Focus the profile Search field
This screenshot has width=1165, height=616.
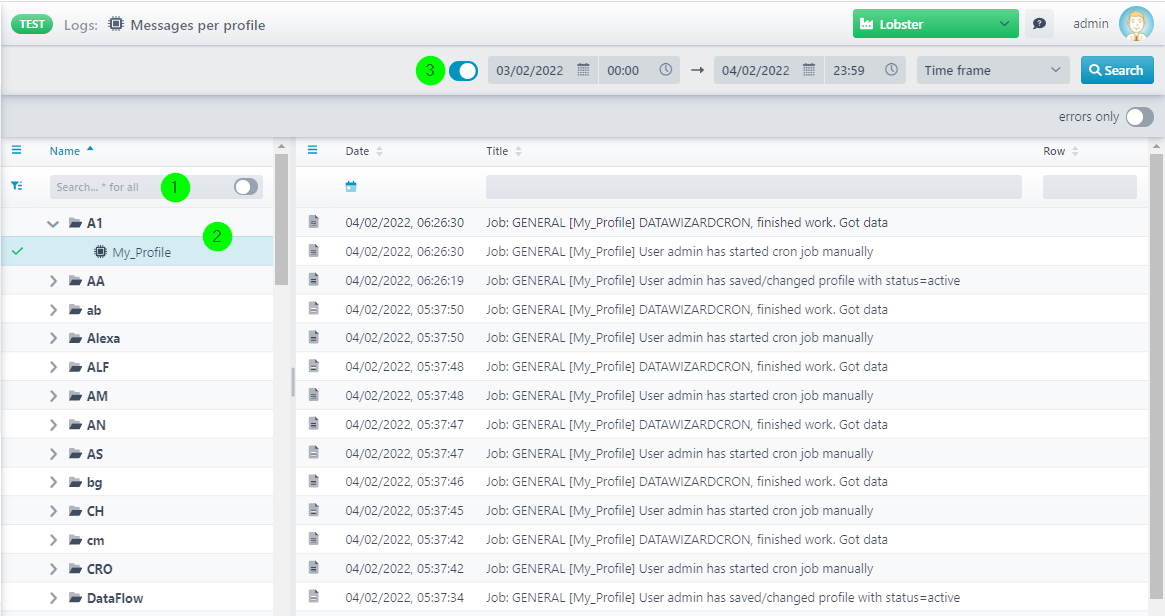pyautogui.click(x=141, y=187)
